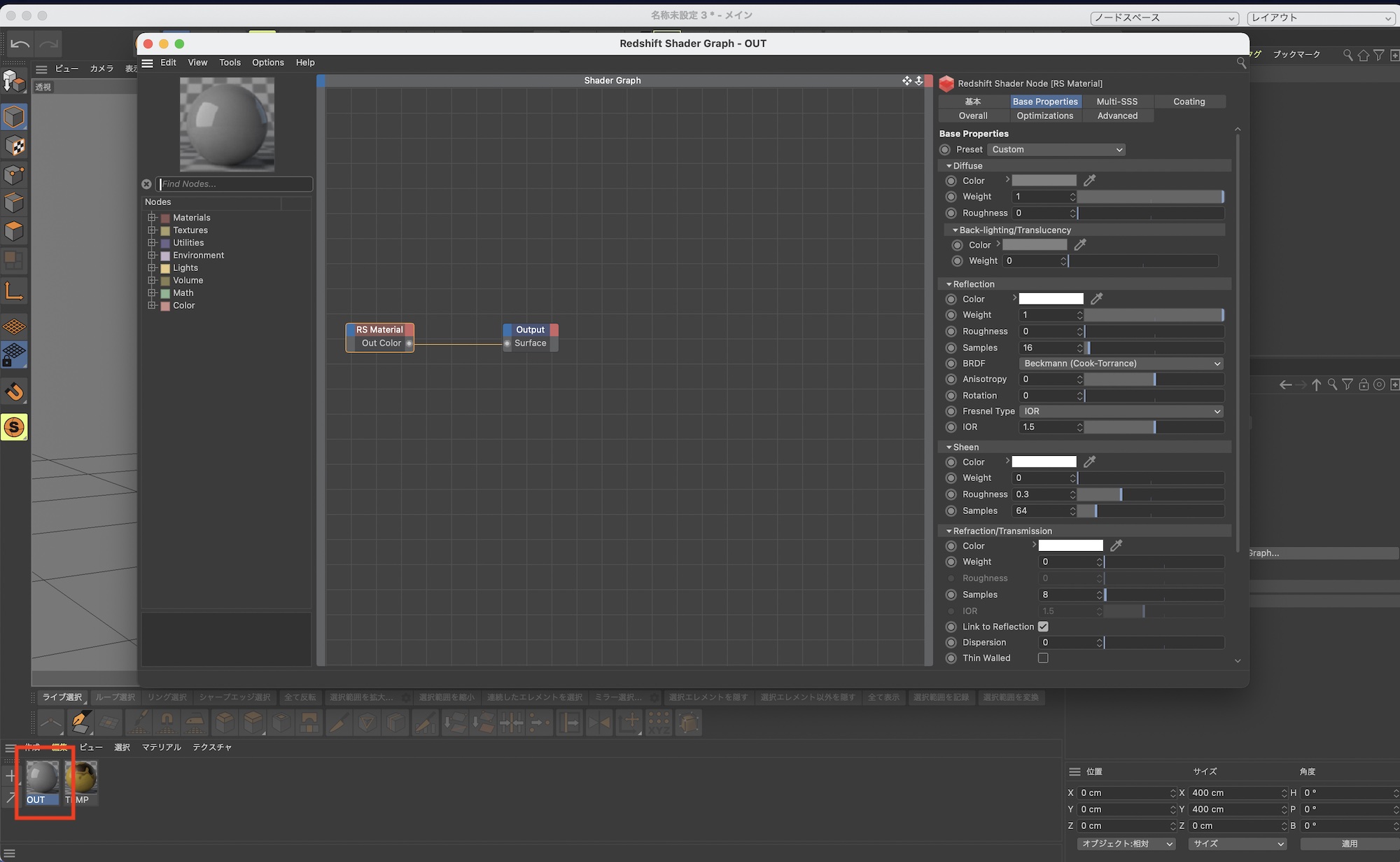Switch to the Multi-SSS tab
The height and width of the screenshot is (862, 1400).
coord(1116,102)
